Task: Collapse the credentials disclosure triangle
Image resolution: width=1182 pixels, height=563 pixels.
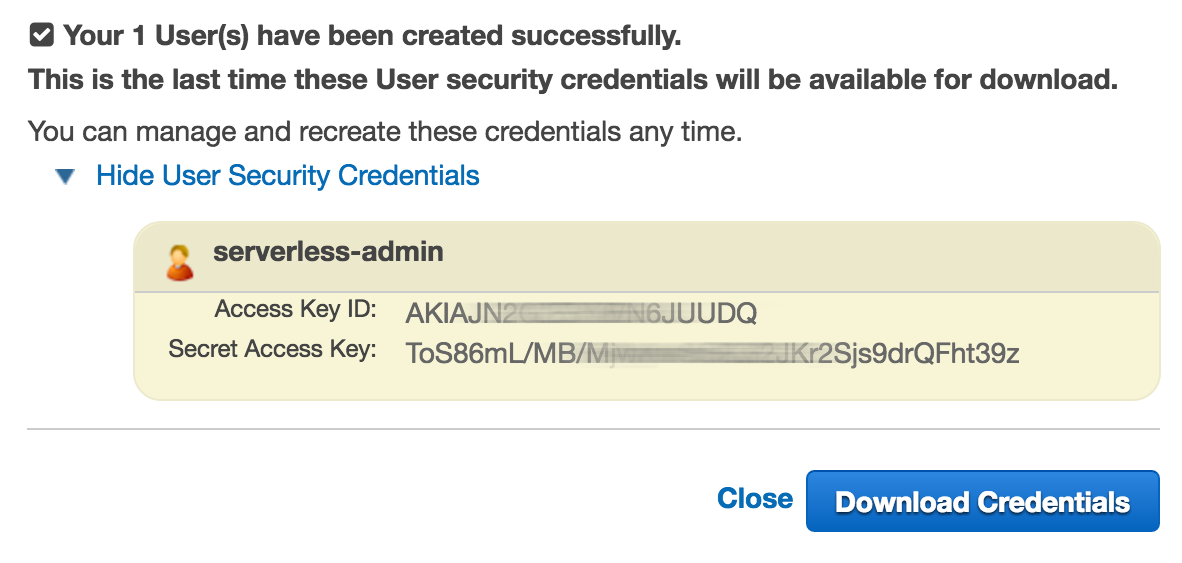Action: pos(66,177)
